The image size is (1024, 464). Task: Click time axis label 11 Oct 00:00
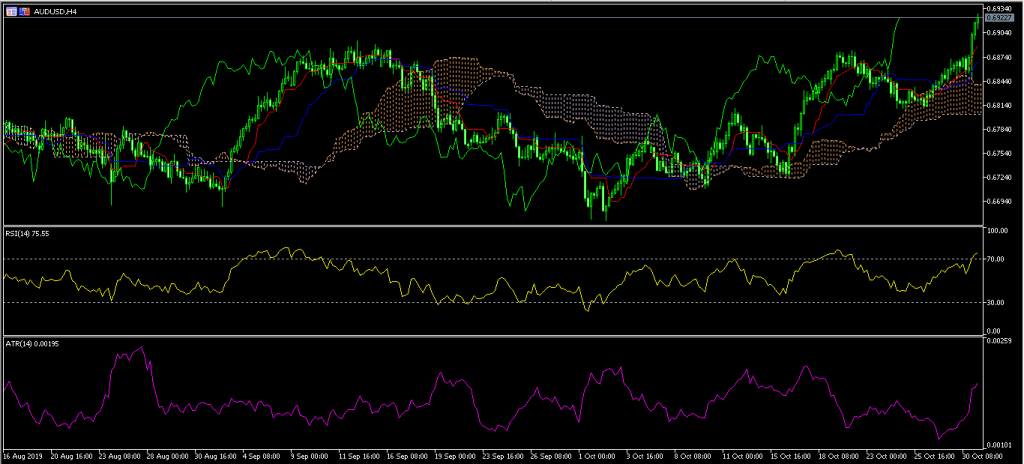[743, 456]
